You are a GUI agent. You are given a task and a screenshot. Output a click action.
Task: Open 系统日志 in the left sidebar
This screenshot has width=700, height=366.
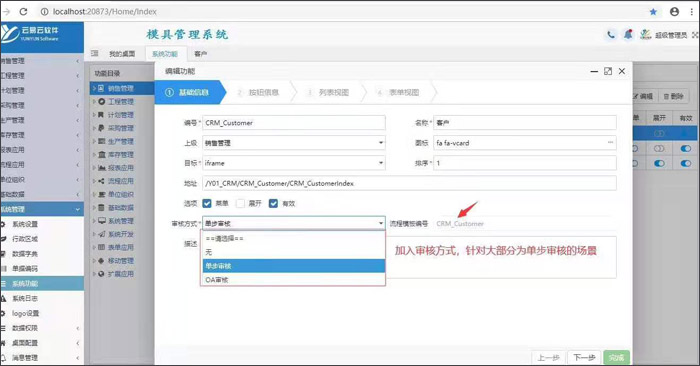[x=25, y=298]
